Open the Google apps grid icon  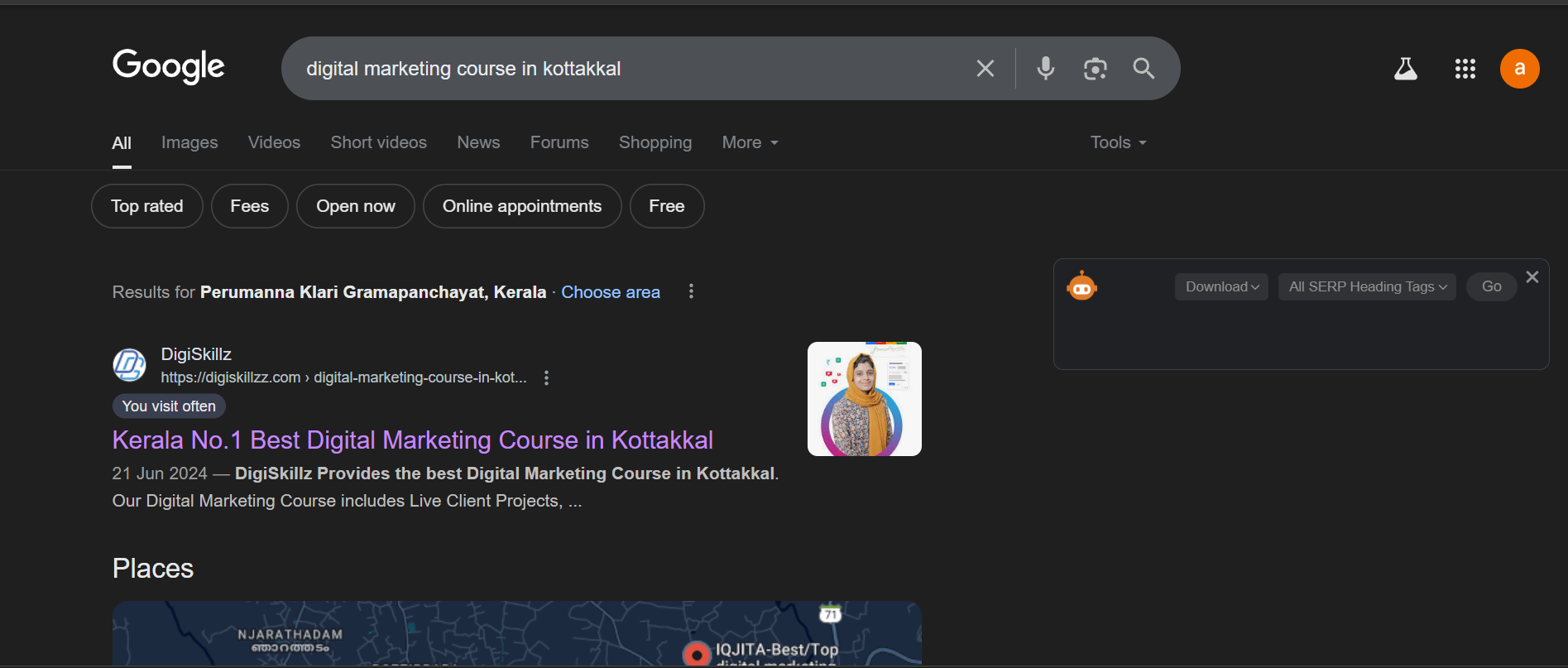pyautogui.click(x=1465, y=69)
